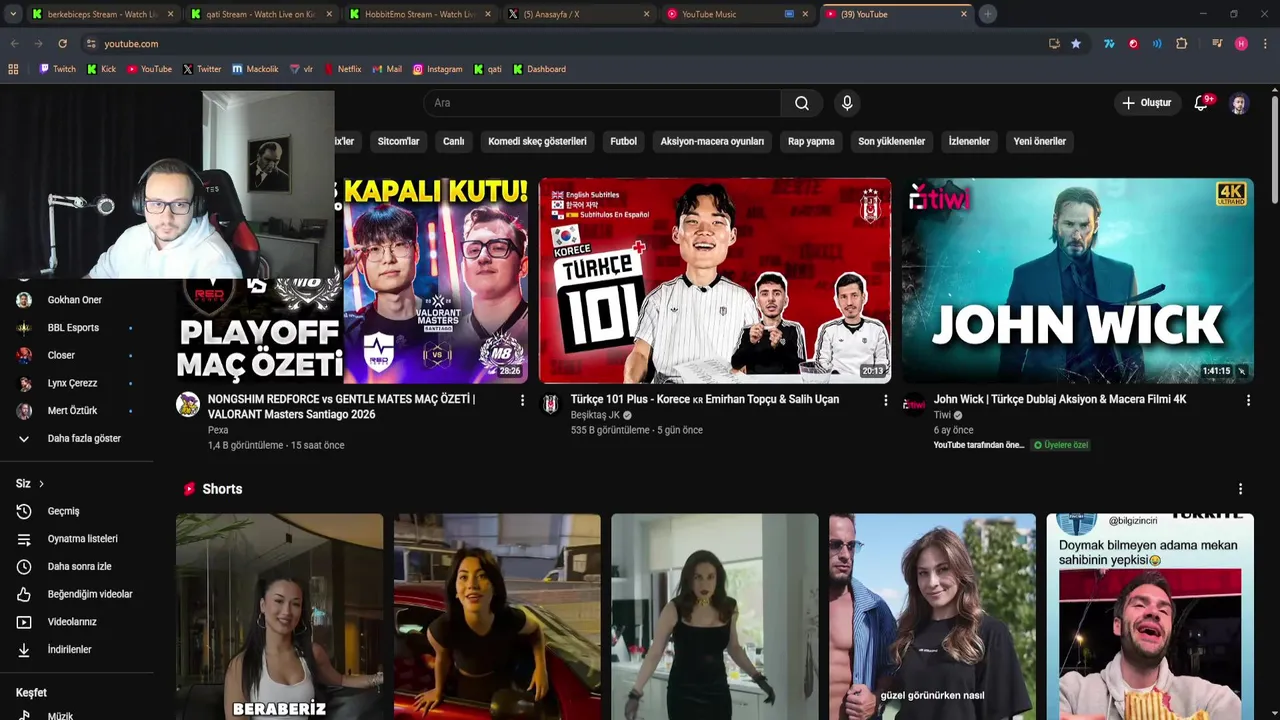
Task: Go back with the browser back arrow
Action: (14, 44)
